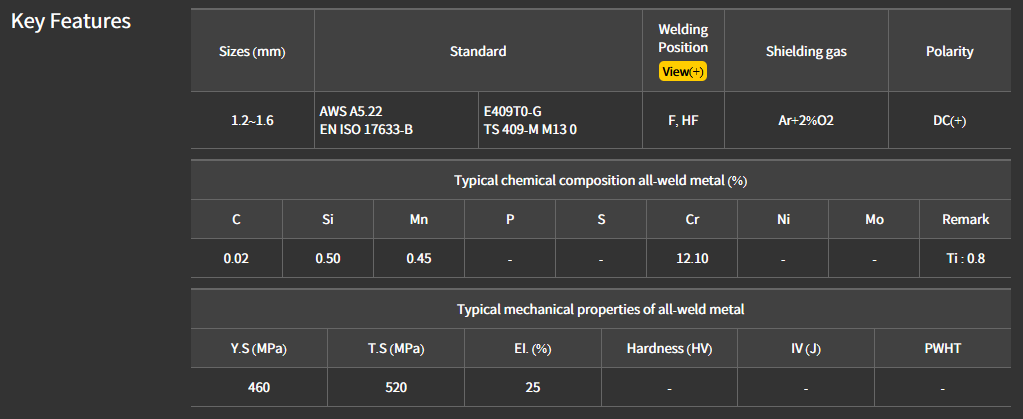Click the F, HF welding position value
Screen dimensions: 1023x419
pyautogui.click(x=683, y=120)
